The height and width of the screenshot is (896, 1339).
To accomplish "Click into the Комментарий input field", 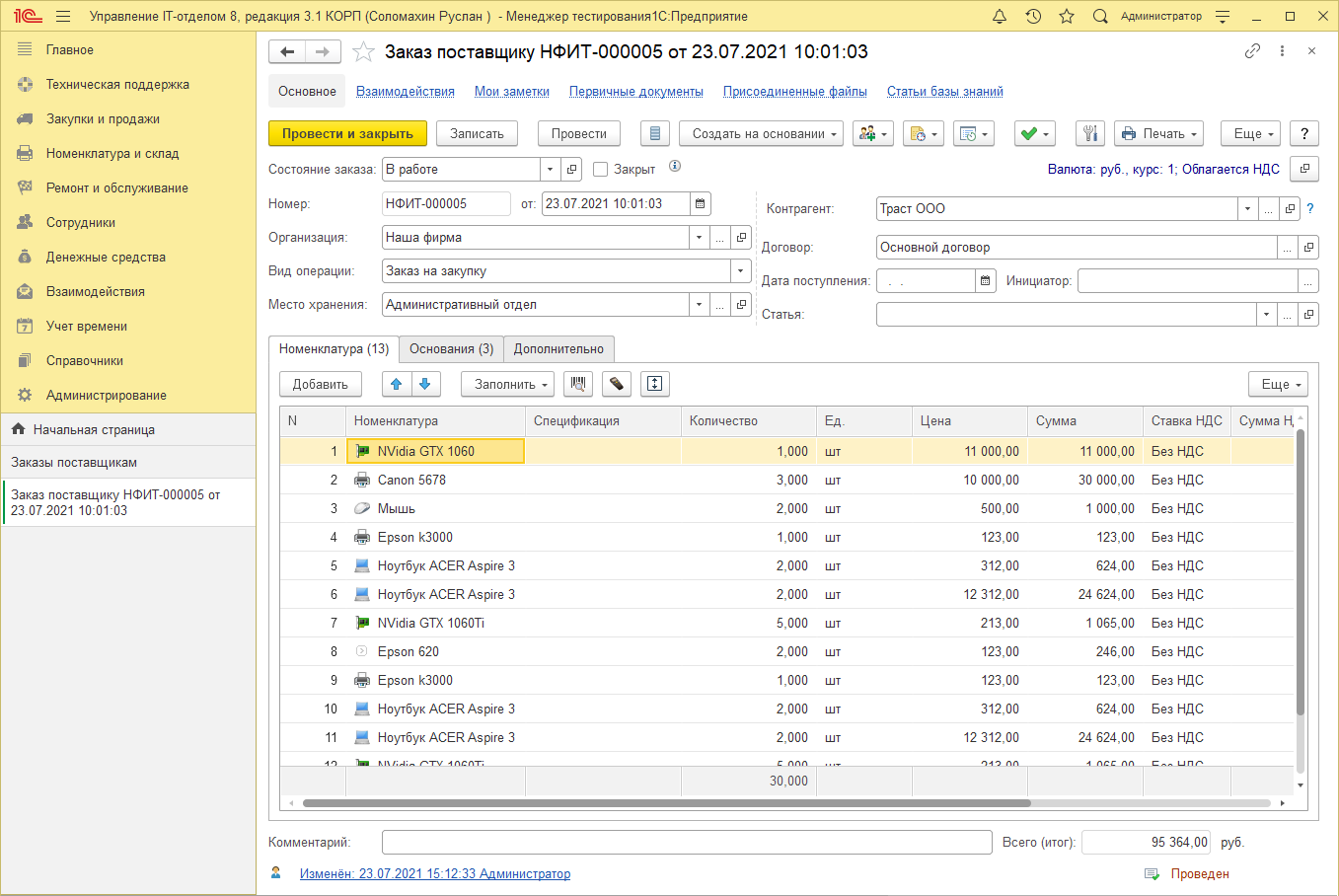I will click(x=686, y=843).
